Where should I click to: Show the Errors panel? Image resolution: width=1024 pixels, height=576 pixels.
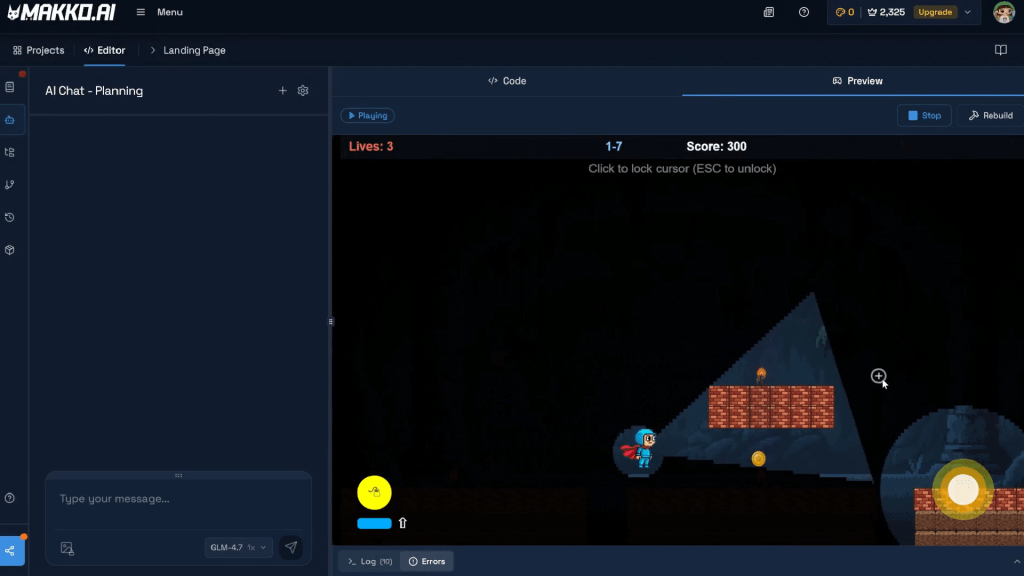click(426, 561)
